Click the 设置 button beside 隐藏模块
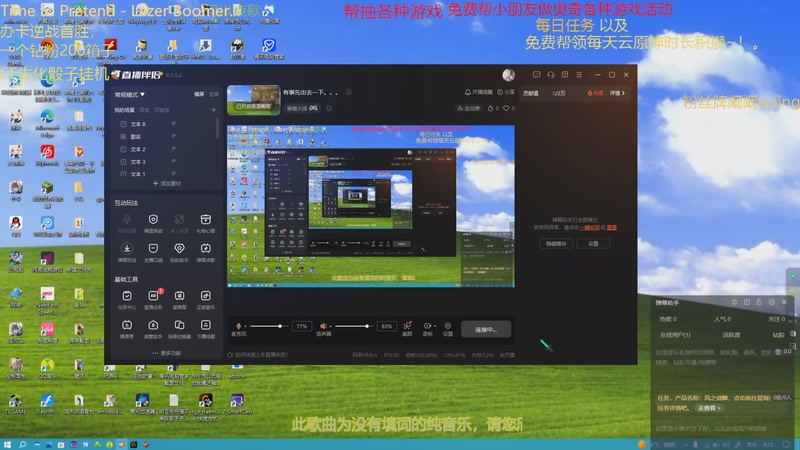Viewport: 800px width, 450px height. 593,243
